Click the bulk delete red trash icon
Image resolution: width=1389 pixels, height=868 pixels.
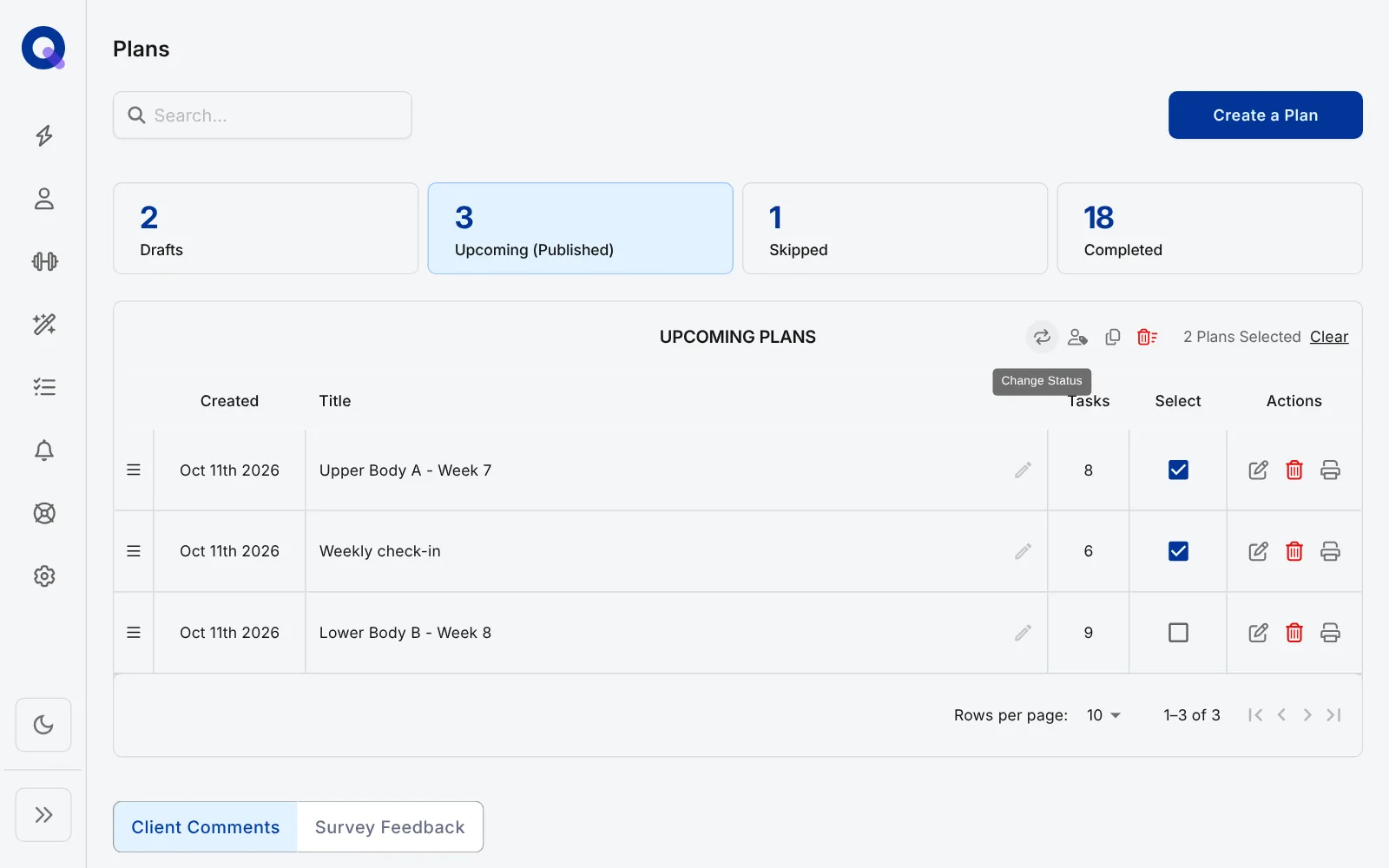click(1147, 337)
